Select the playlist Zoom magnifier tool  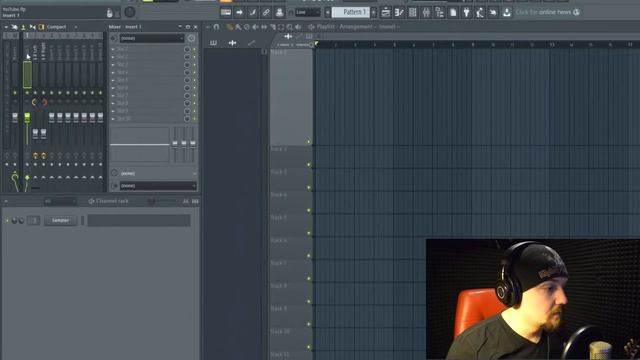[290, 27]
